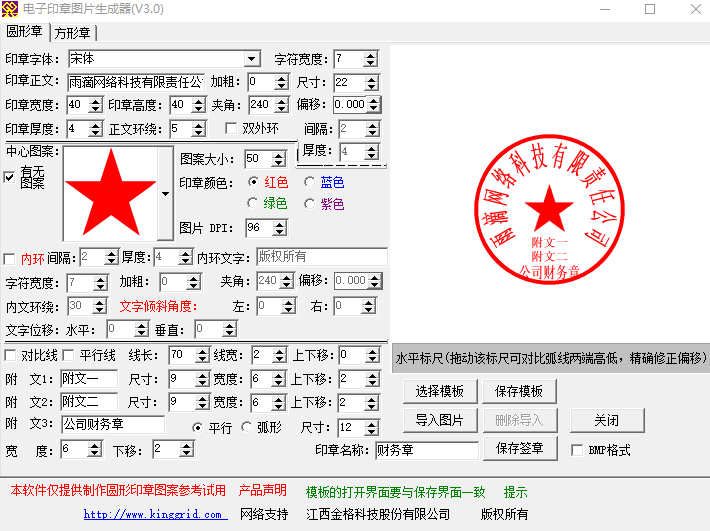Click the app logo icon in title bar
The width and height of the screenshot is (710, 531).
pos(10,9)
